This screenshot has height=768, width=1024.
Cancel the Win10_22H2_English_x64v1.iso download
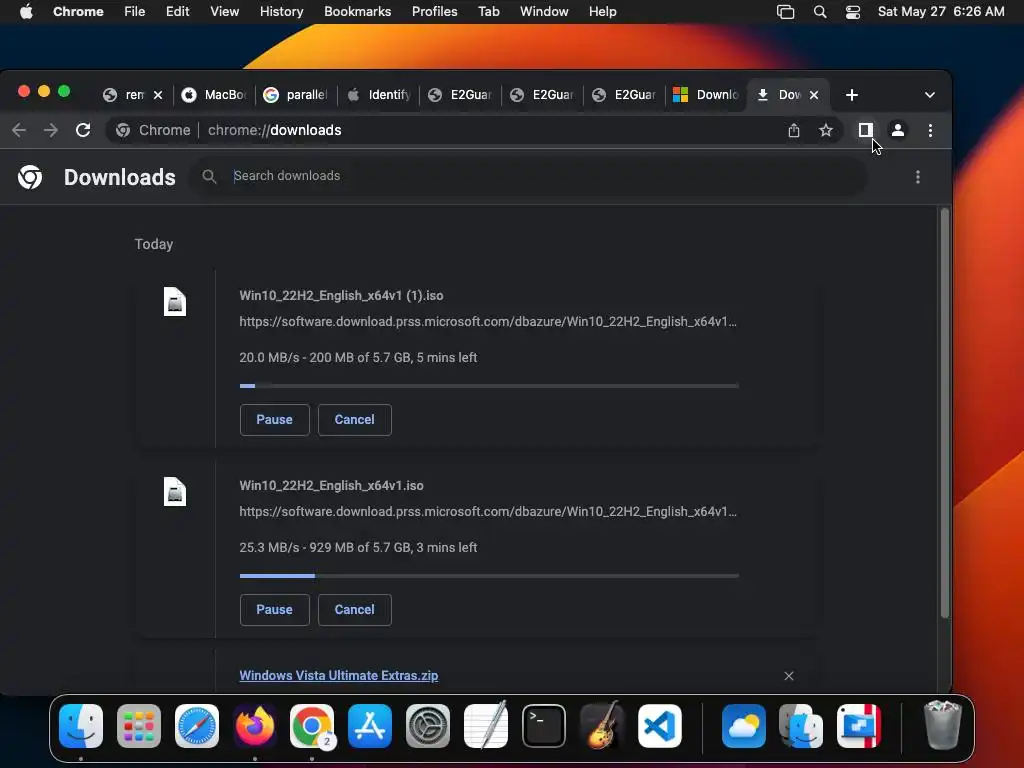[355, 610]
